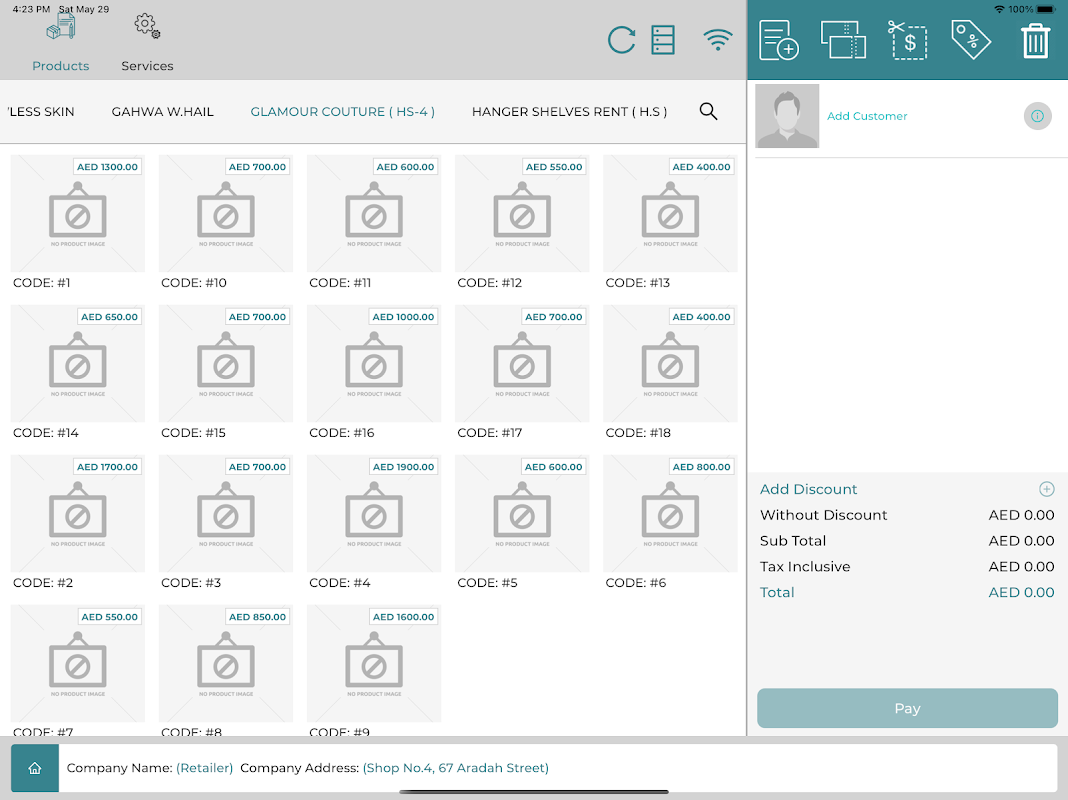Image resolution: width=1068 pixels, height=800 pixels.
Task: Open the GAHWA W.HAIL category
Action: (x=163, y=112)
